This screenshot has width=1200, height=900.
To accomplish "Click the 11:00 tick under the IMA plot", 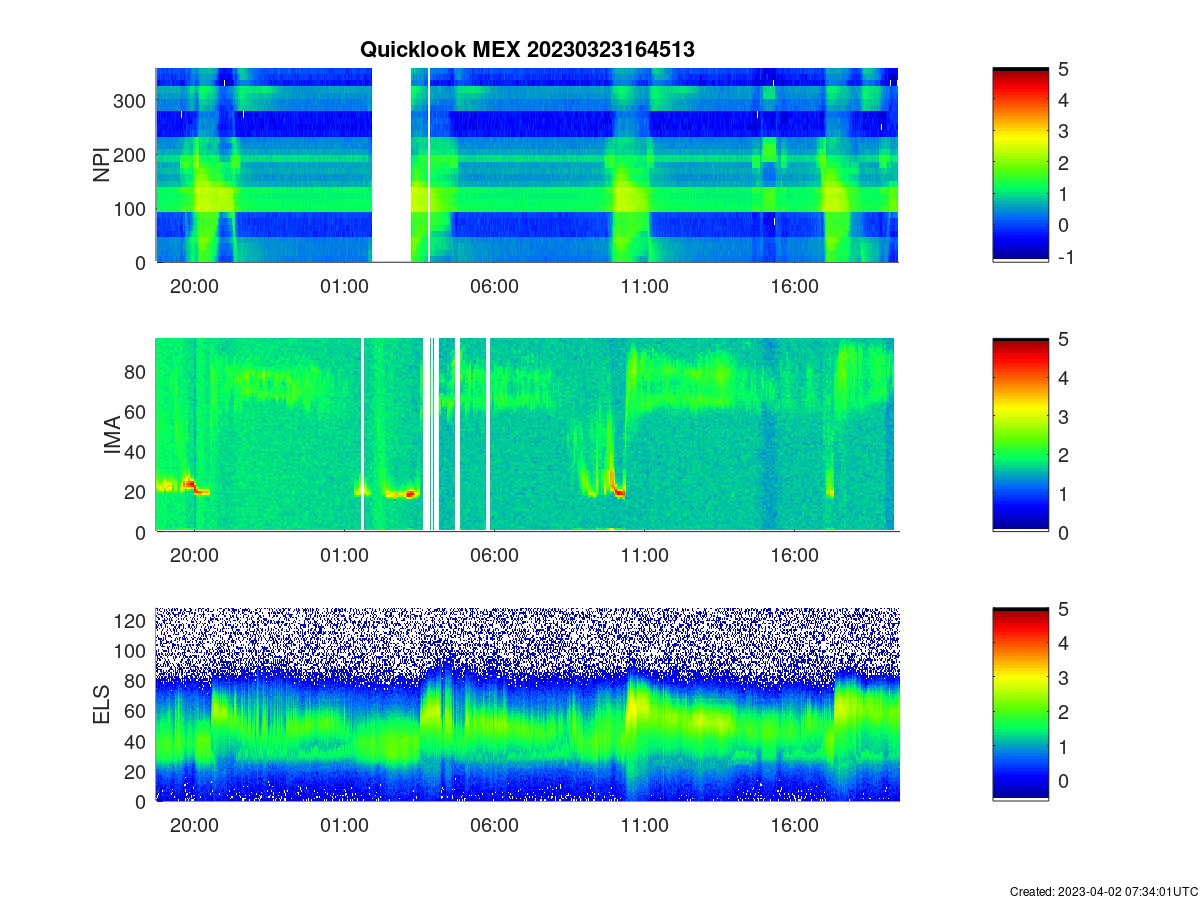I will click(x=644, y=556).
